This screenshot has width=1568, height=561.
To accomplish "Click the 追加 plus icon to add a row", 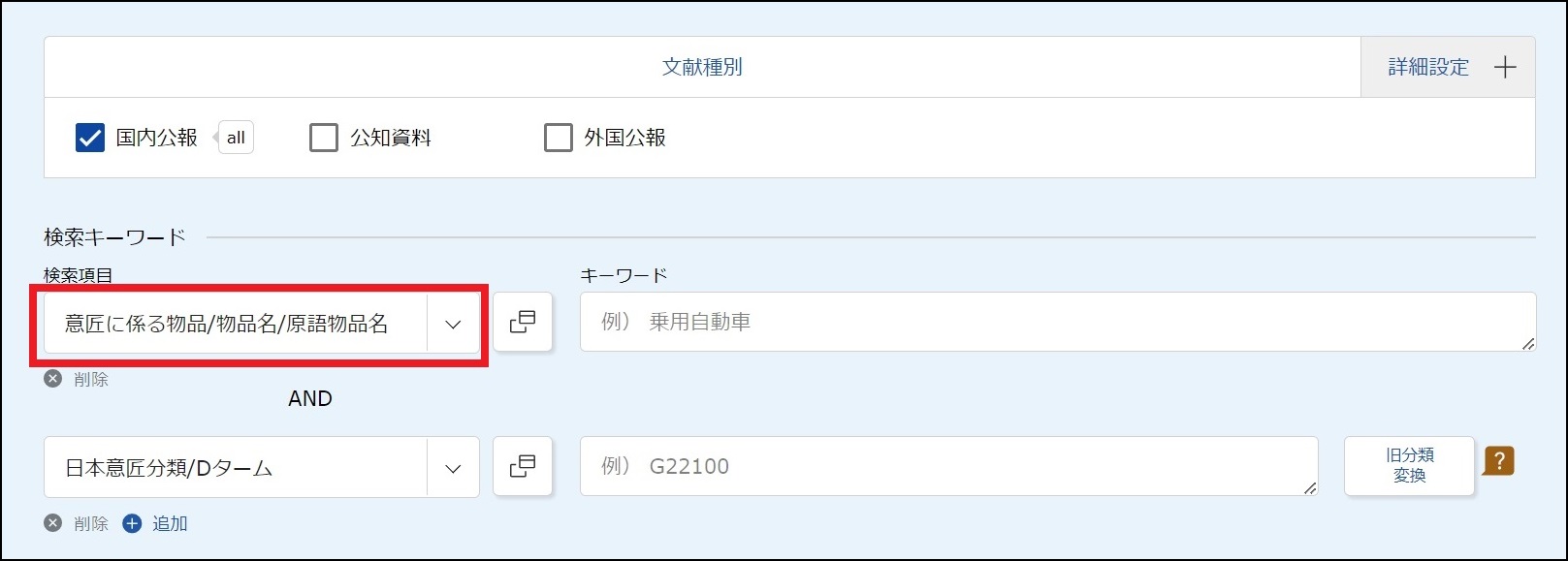I will [x=133, y=523].
